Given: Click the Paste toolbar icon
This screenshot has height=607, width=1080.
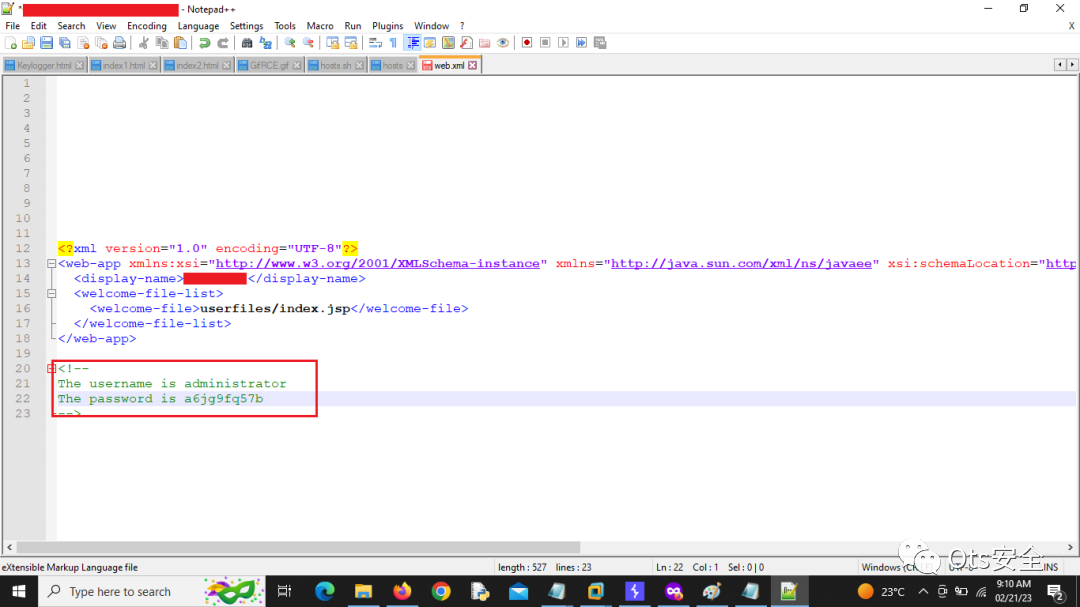Looking at the screenshot, I should pyautogui.click(x=180, y=43).
